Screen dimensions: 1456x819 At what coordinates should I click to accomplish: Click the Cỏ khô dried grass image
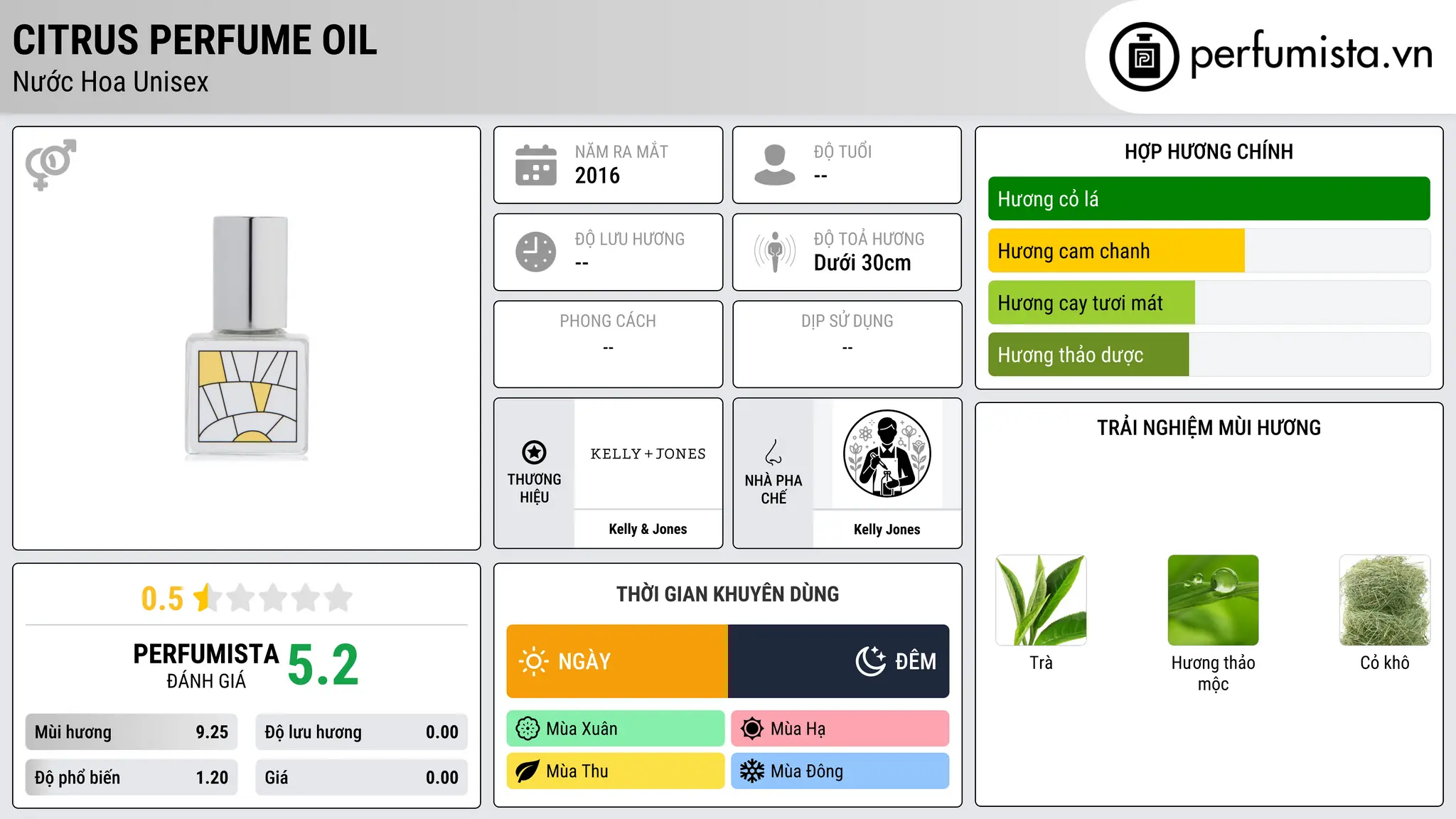pos(1385,600)
